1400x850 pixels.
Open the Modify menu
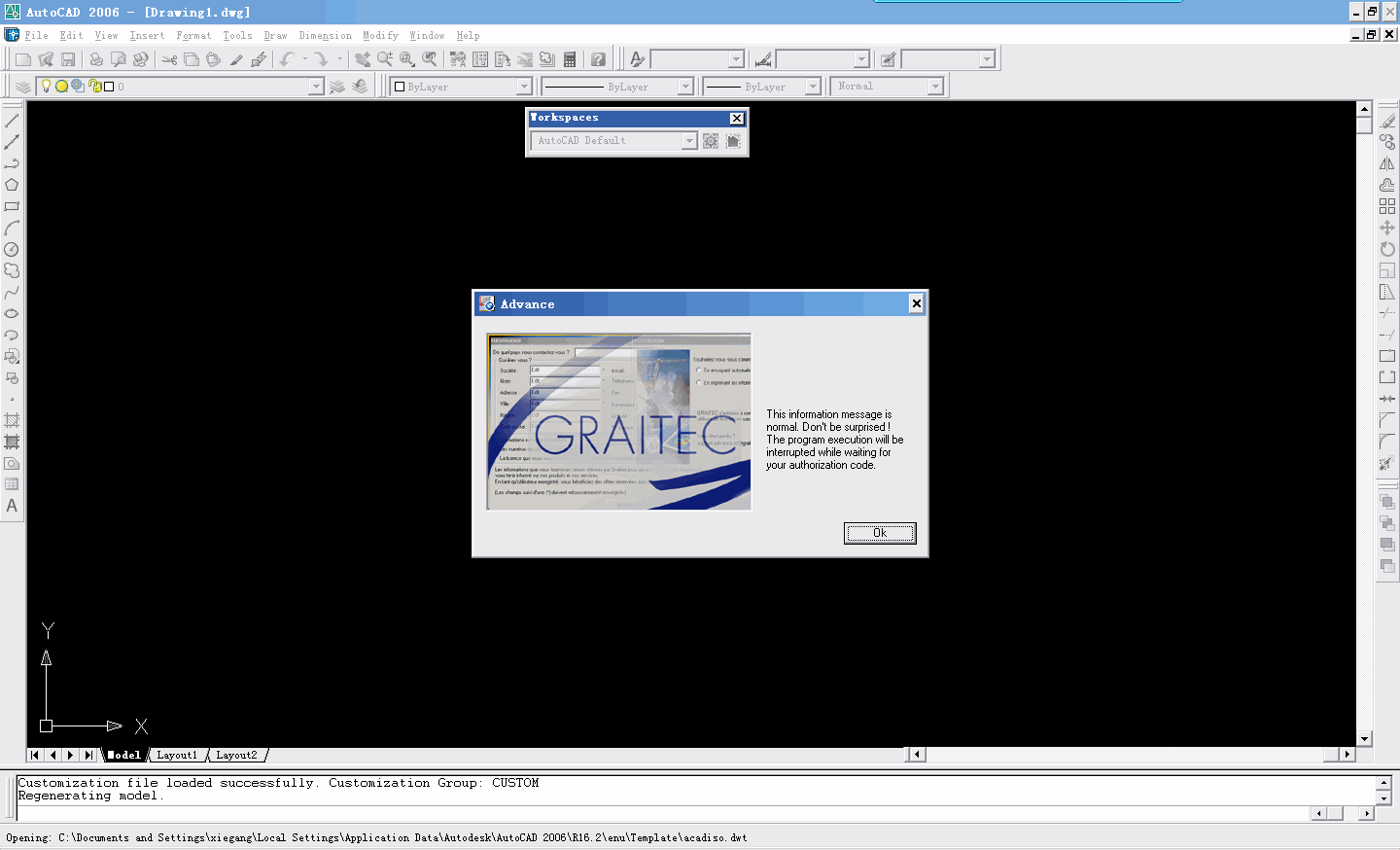[x=380, y=35]
